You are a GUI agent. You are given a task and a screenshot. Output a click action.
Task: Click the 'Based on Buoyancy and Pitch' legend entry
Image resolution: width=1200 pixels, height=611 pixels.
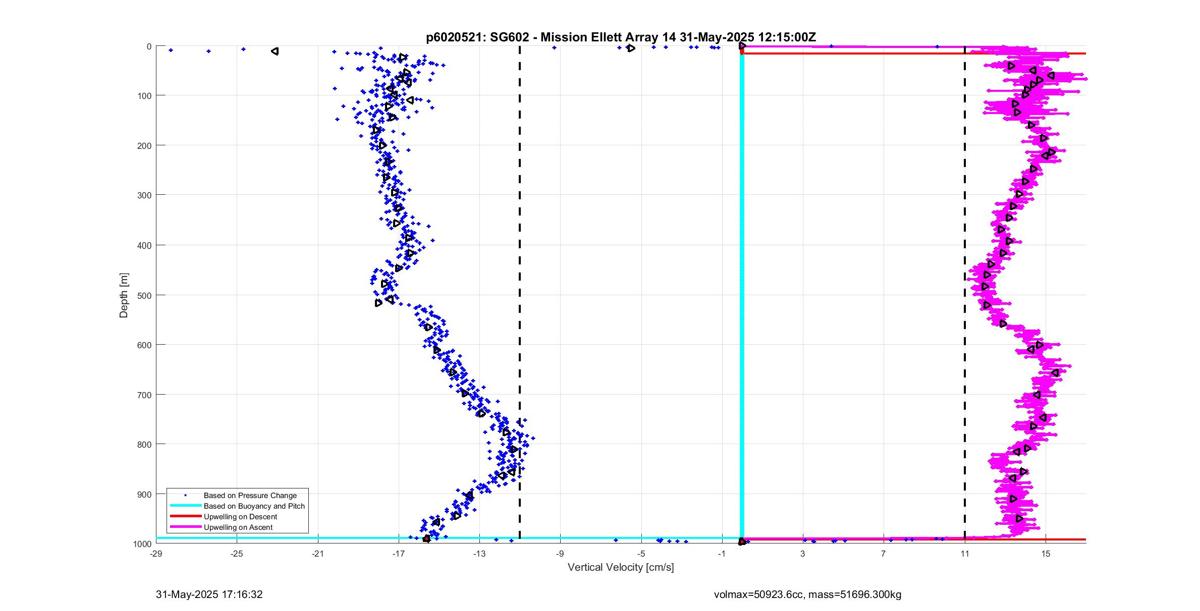click(x=255, y=506)
